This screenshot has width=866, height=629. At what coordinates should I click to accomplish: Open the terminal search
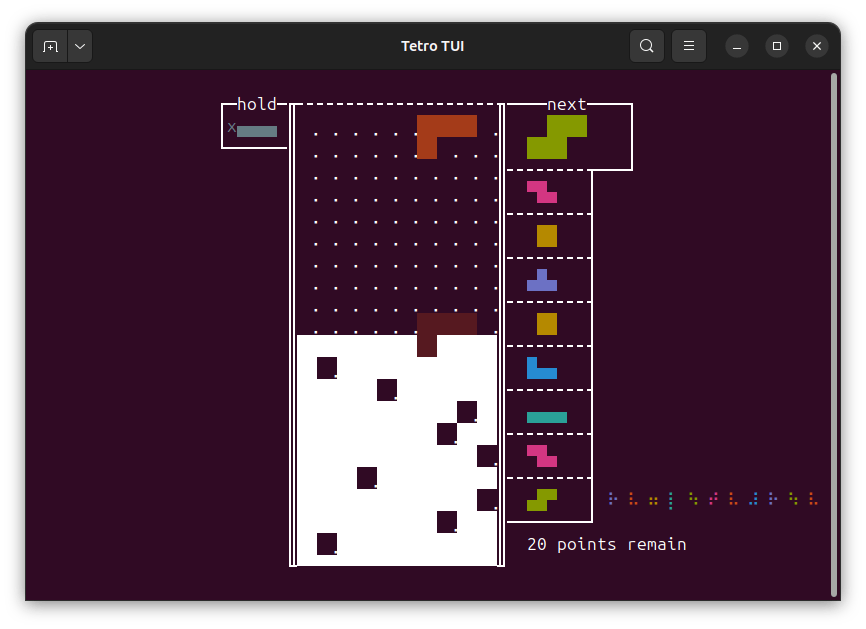tap(647, 46)
